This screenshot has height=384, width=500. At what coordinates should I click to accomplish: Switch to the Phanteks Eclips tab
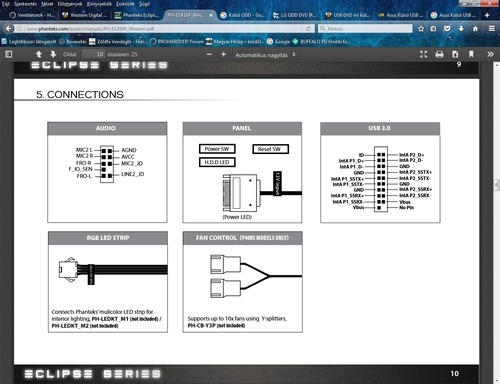tap(137, 15)
